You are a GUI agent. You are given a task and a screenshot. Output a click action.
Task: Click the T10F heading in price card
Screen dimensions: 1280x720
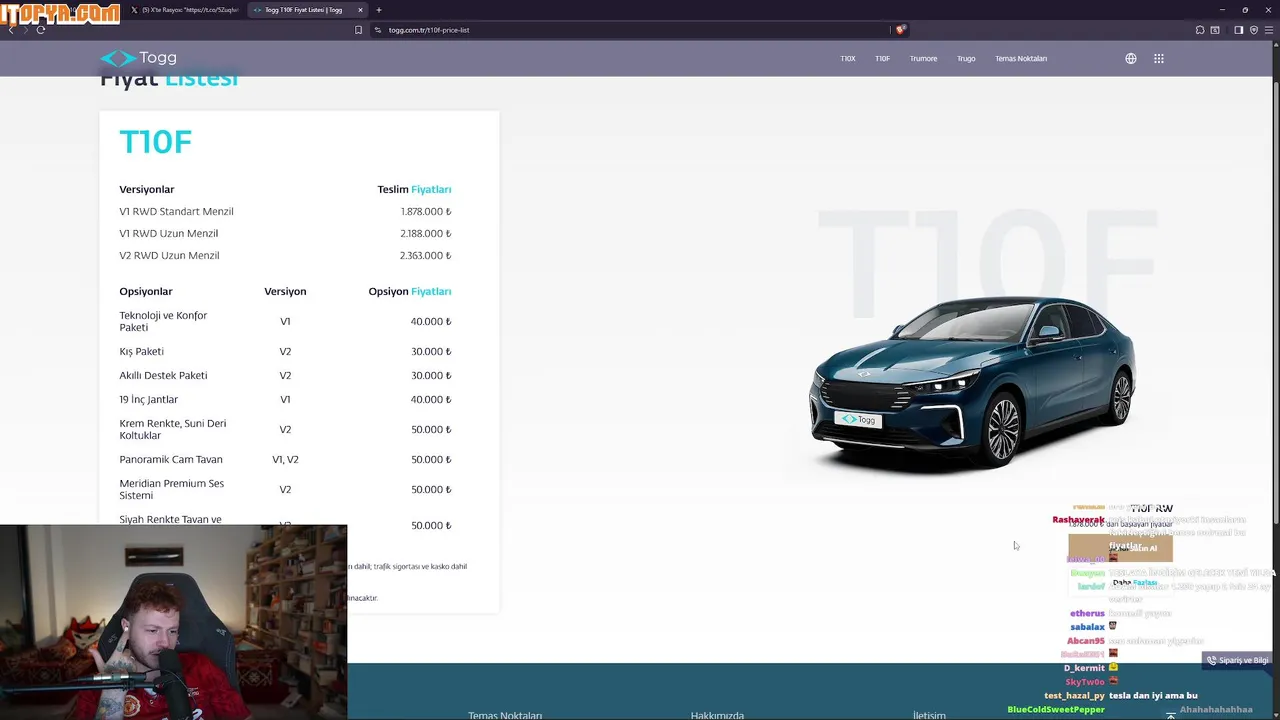tap(155, 142)
